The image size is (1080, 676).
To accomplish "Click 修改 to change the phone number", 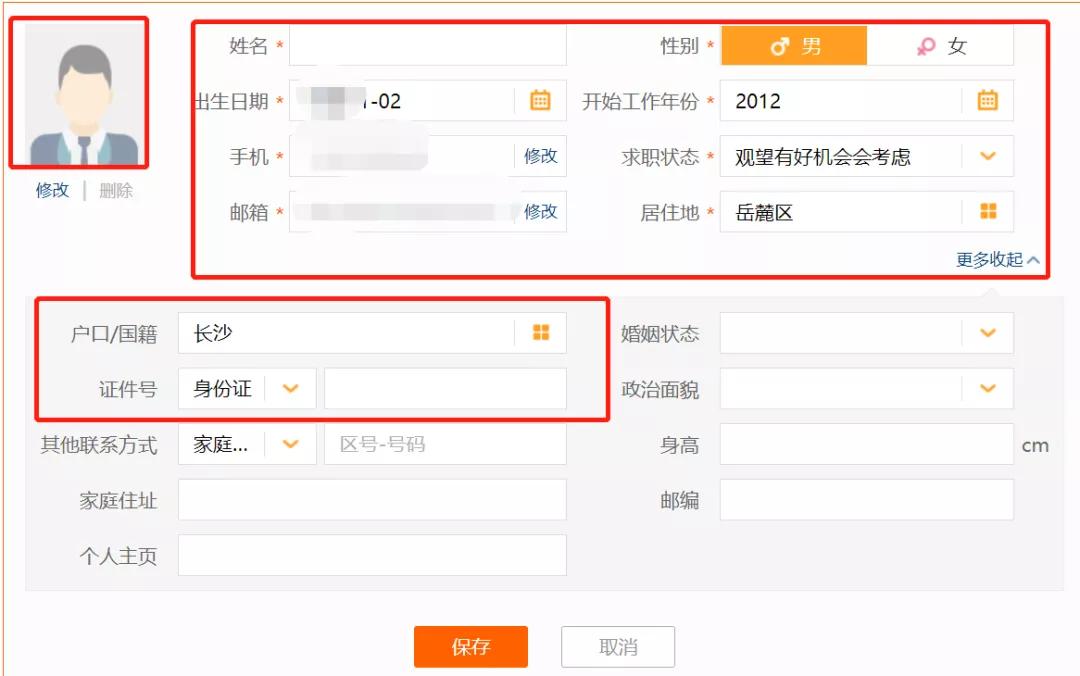I will click(539, 156).
